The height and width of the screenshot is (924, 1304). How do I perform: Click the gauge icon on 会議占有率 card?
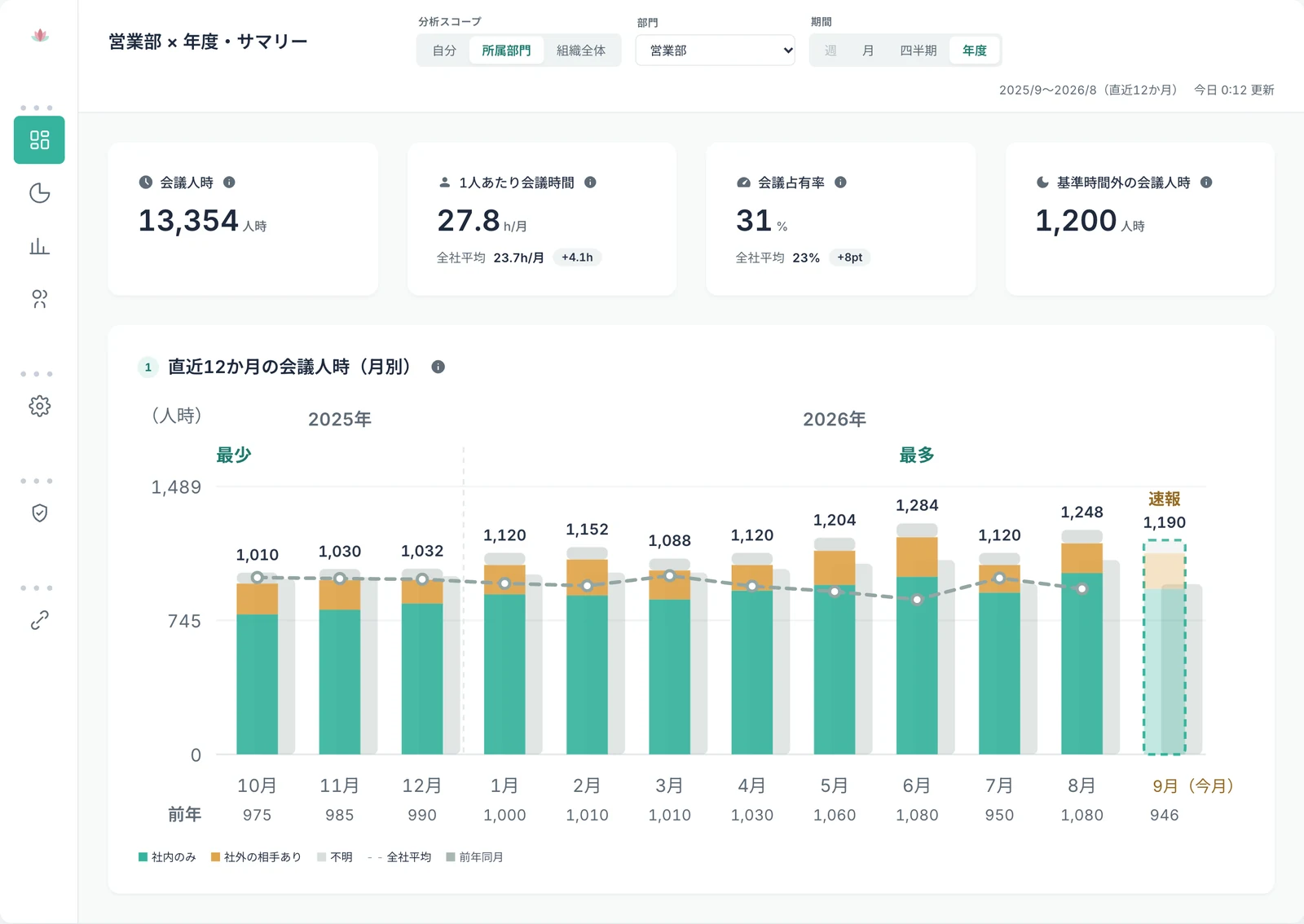point(743,183)
